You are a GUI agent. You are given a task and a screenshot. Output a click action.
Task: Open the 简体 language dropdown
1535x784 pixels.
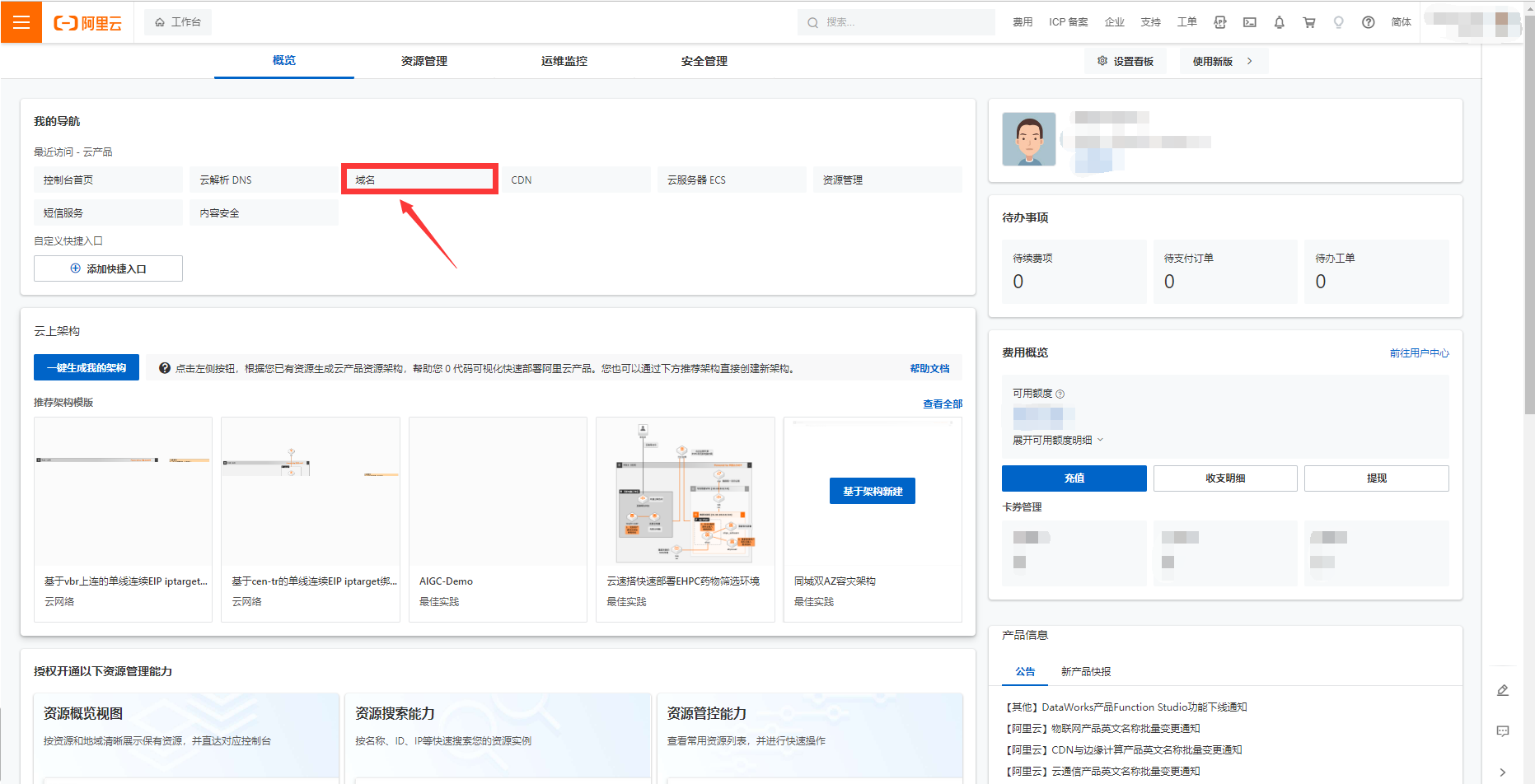click(1401, 22)
